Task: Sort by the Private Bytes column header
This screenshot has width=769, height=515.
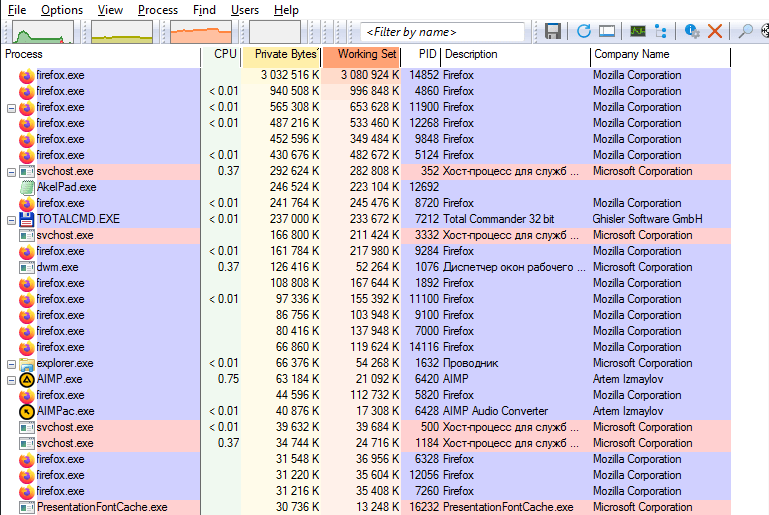Action: click(x=282, y=55)
